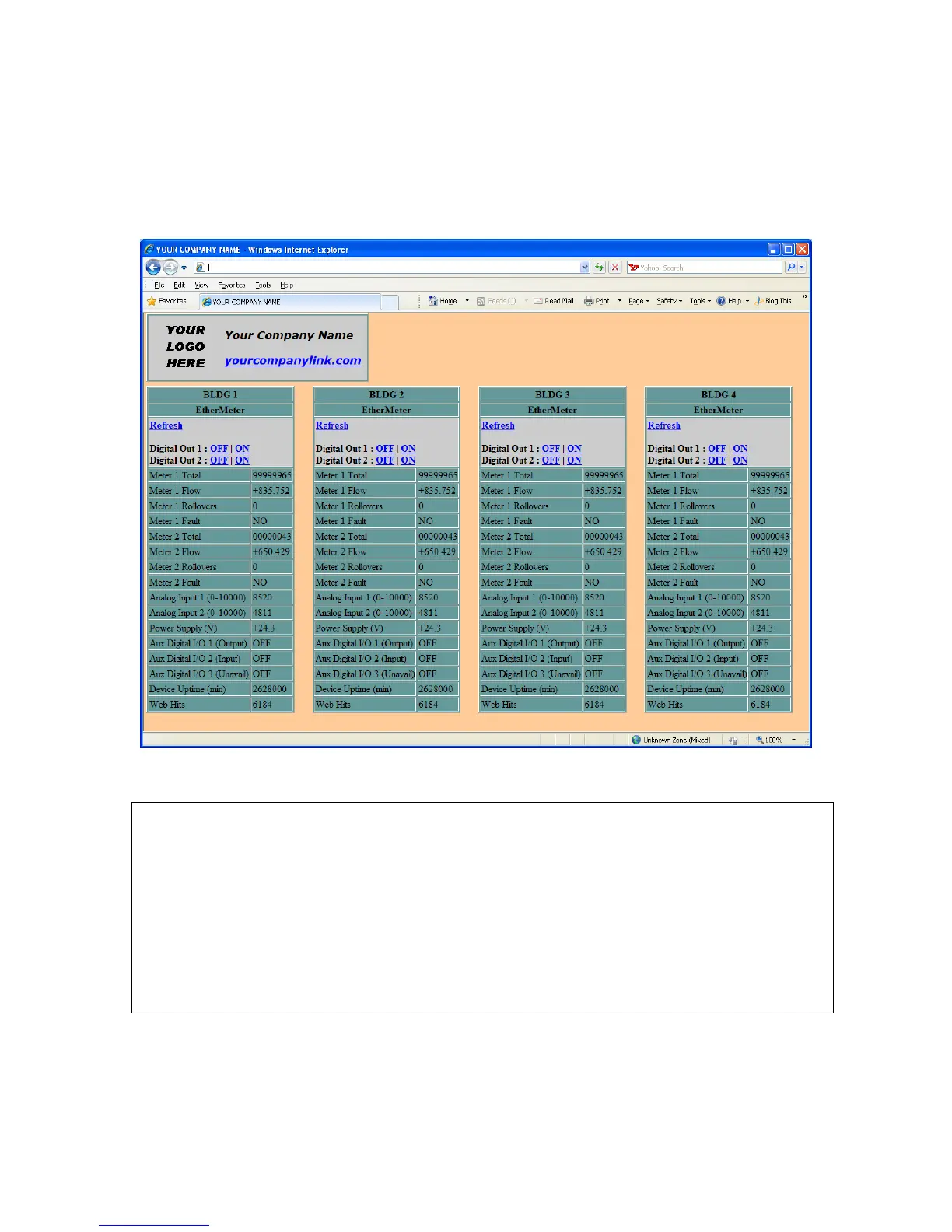Open the File menu
Viewport: 952px width, 1232px height.
click(159, 285)
